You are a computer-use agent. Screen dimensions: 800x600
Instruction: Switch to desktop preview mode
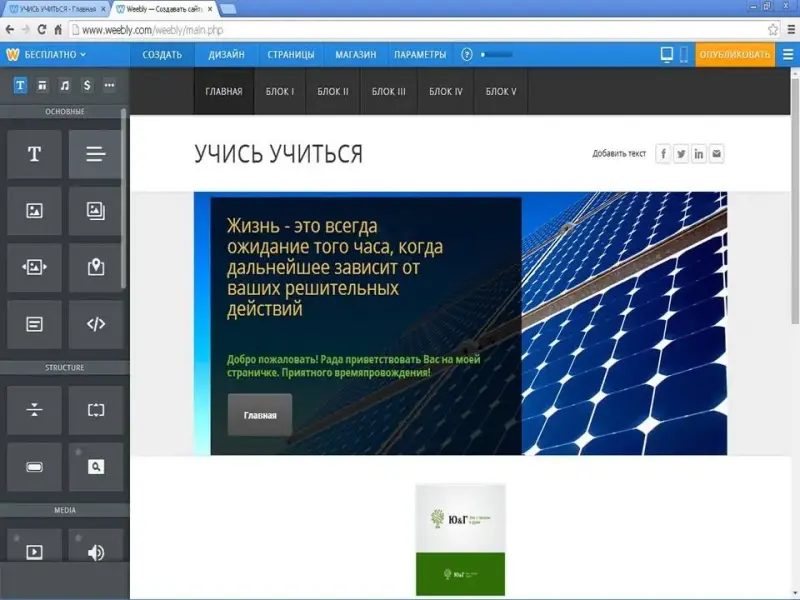[667, 54]
